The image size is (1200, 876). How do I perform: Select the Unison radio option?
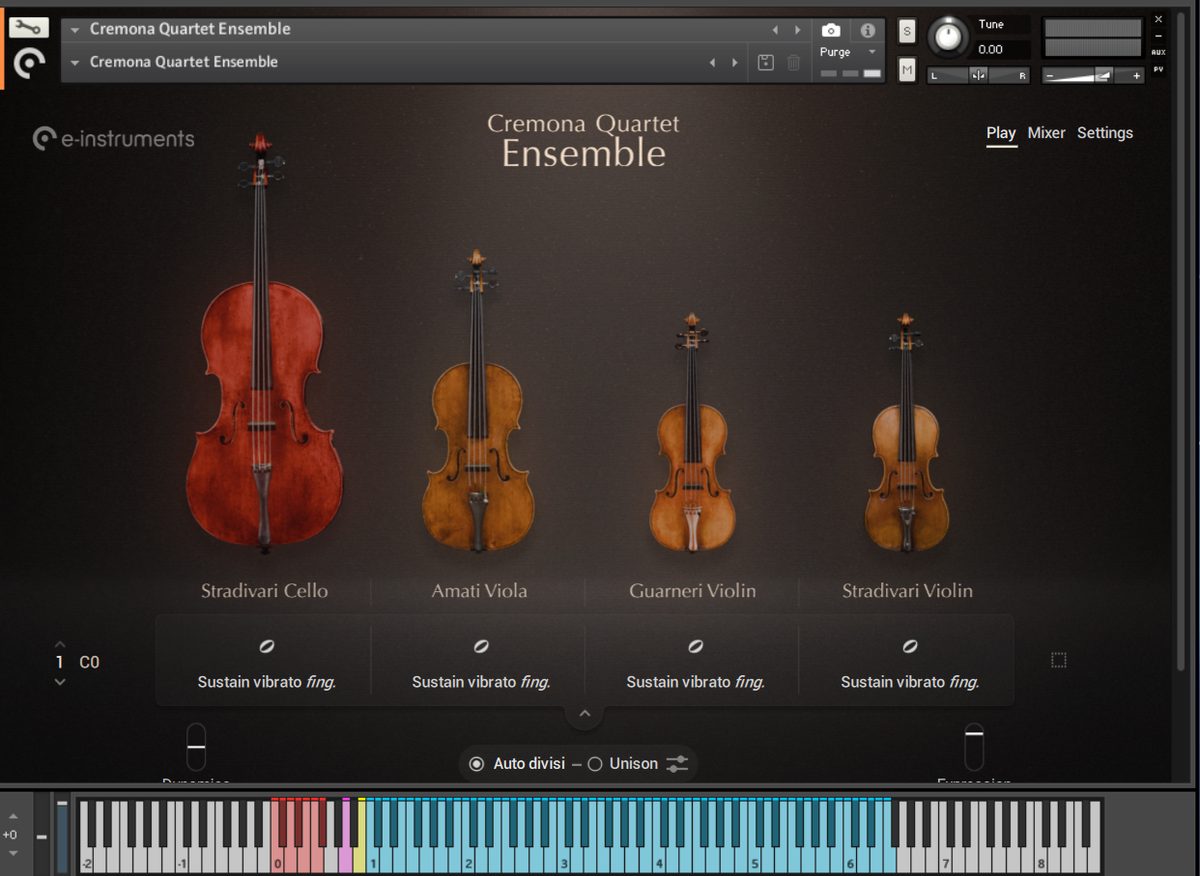pyautogui.click(x=595, y=764)
